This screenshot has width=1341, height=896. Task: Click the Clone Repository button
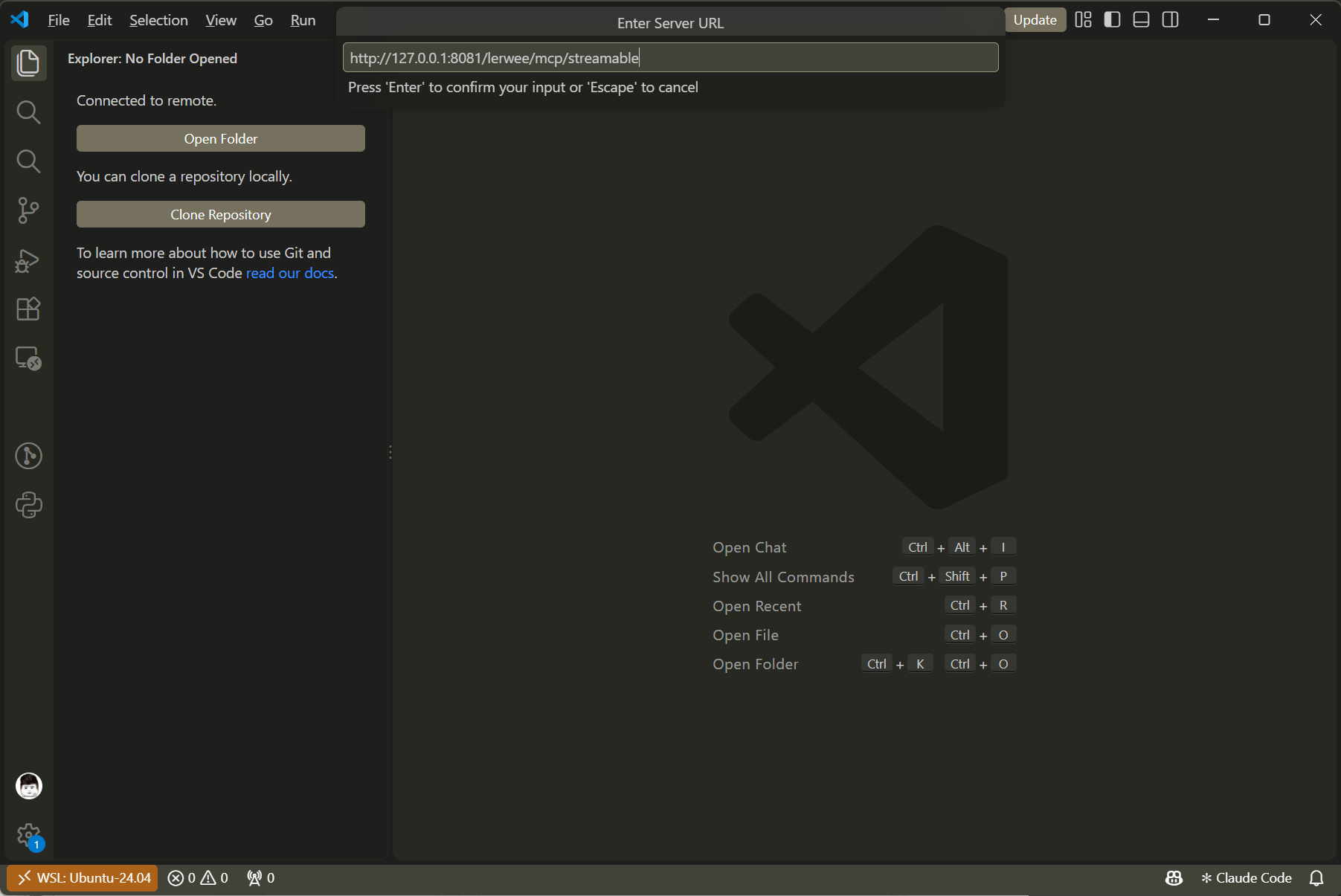(221, 214)
